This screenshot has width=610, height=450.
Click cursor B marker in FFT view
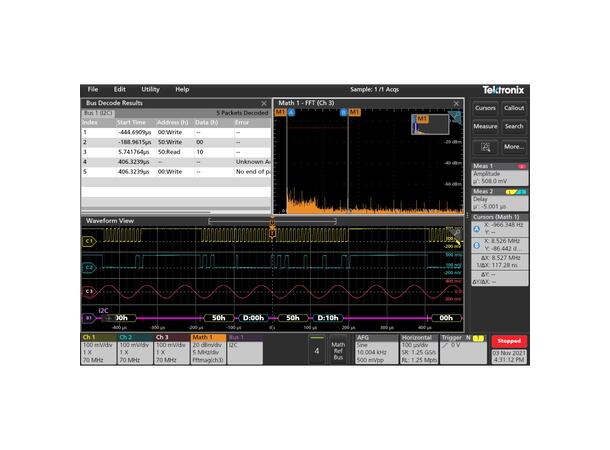pos(343,112)
